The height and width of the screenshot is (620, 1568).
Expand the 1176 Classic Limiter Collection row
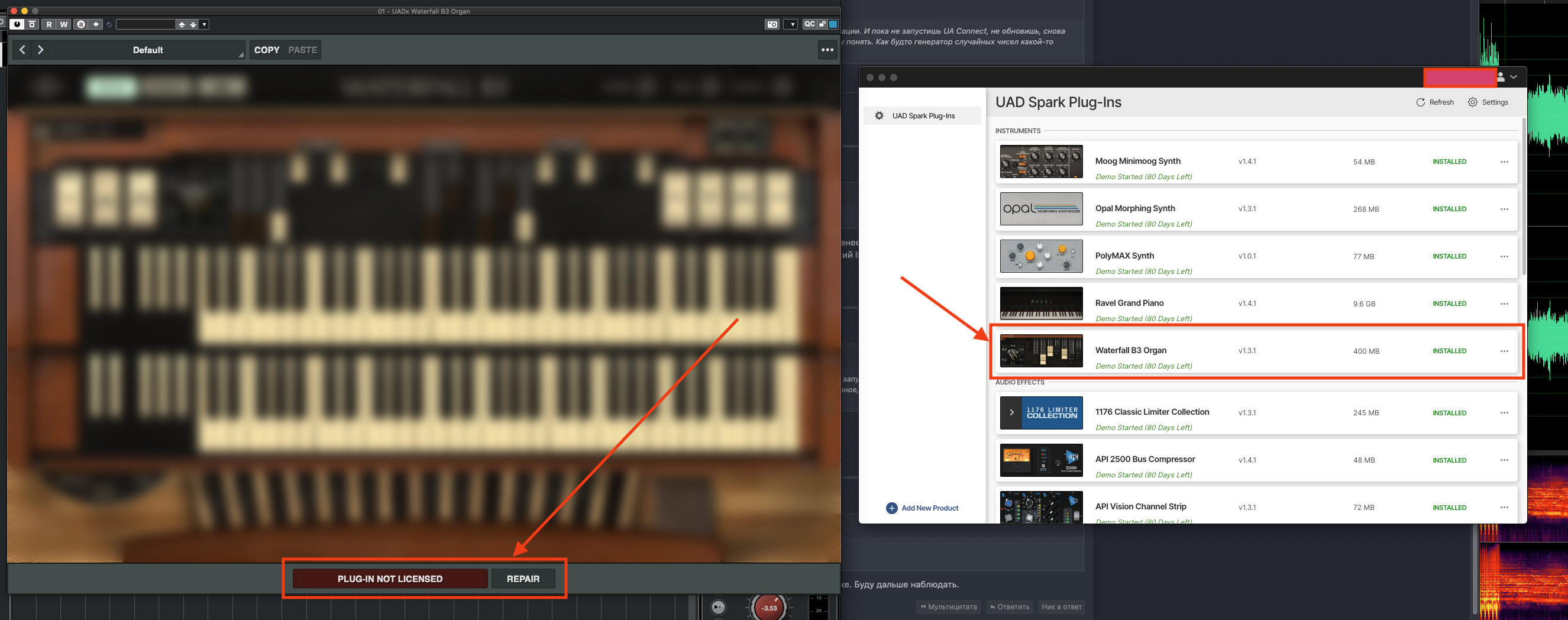(x=1011, y=413)
